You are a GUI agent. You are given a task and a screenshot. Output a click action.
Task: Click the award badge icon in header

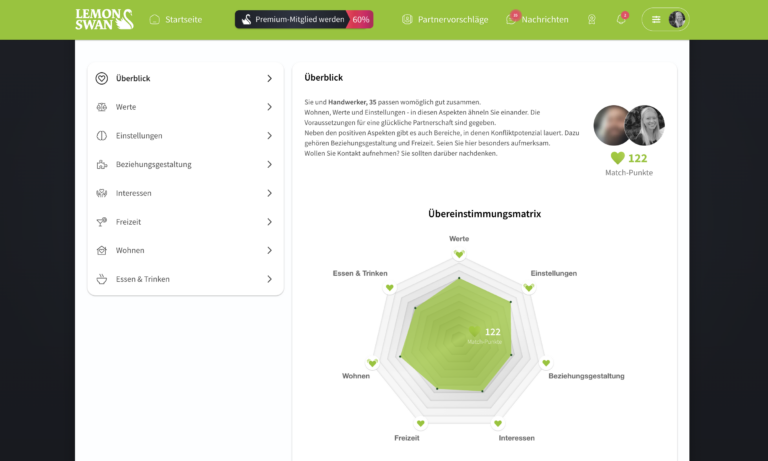click(x=592, y=20)
